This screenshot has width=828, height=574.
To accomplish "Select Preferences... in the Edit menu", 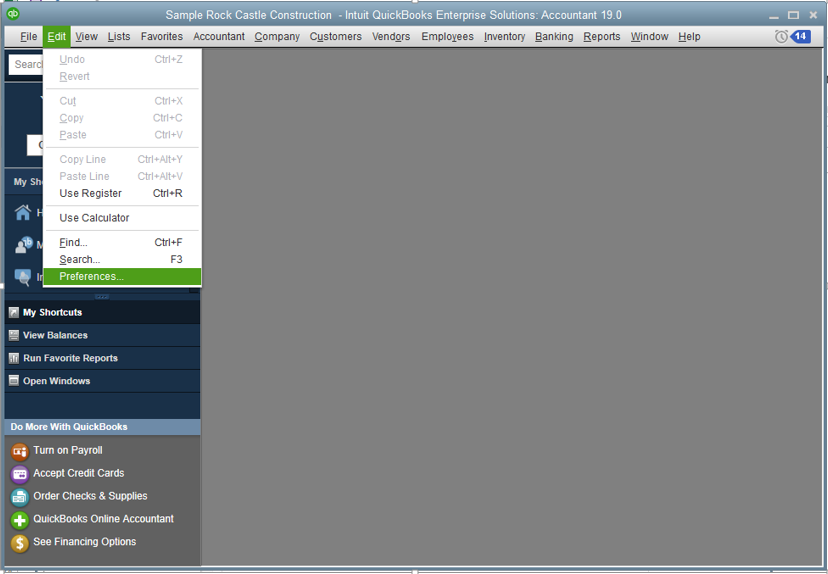I will point(122,277).
